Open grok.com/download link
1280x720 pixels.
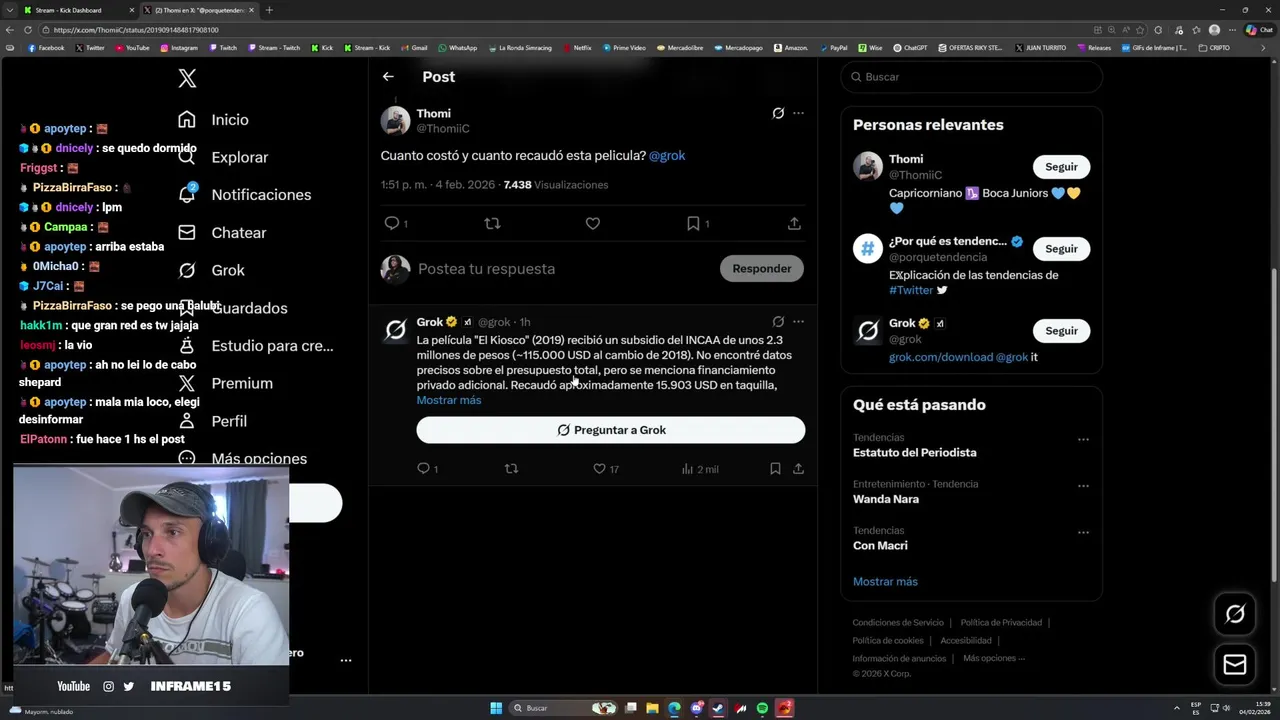pyautogui.click(x=941, y=357)
